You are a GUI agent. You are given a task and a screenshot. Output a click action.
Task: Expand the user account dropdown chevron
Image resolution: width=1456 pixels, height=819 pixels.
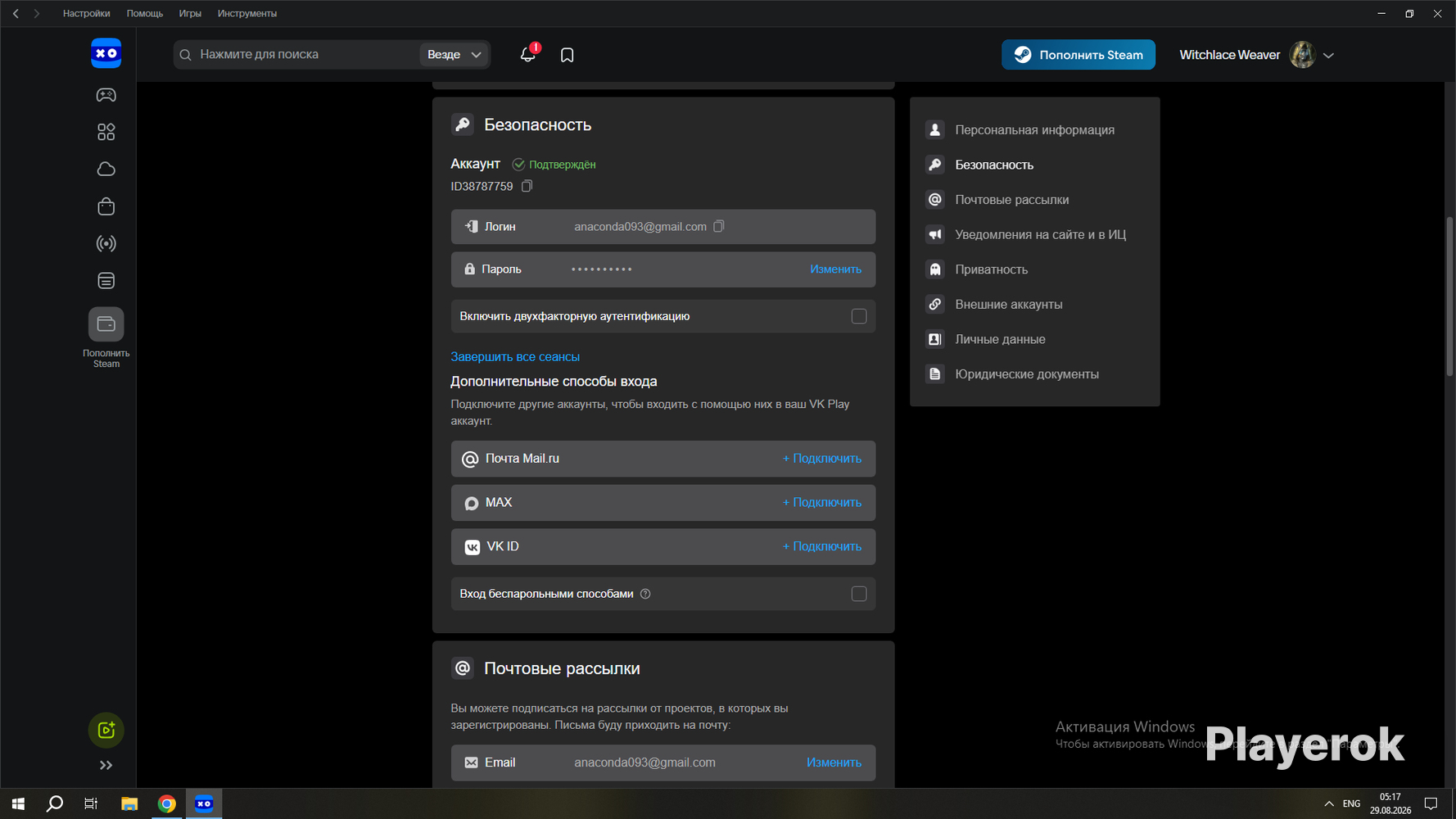(x=1328, y=56)
